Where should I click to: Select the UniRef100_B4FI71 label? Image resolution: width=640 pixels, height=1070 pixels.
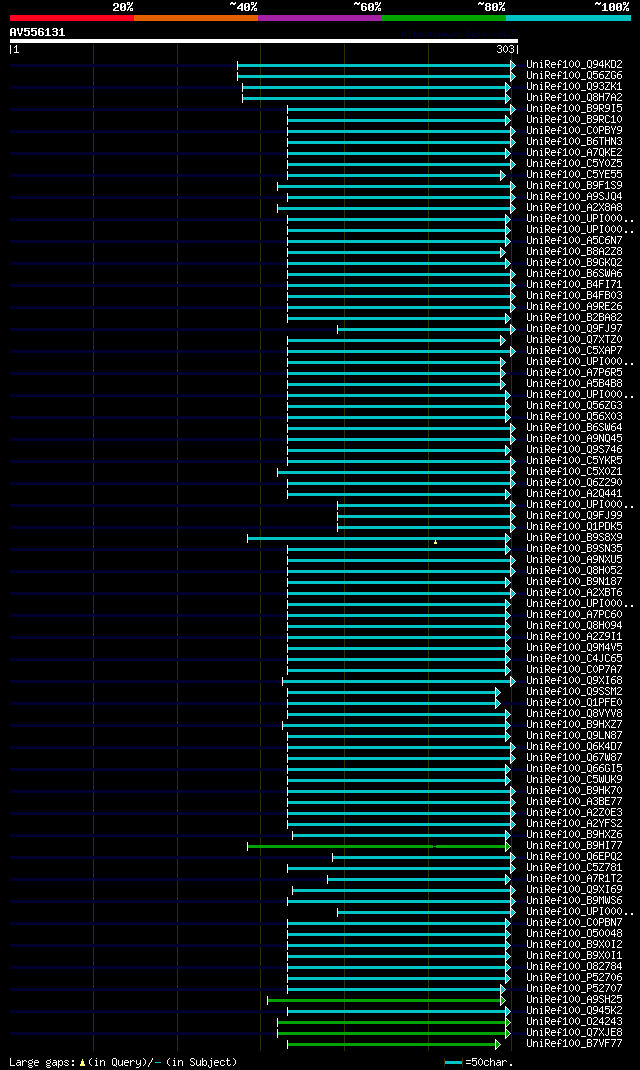[574, 285]
